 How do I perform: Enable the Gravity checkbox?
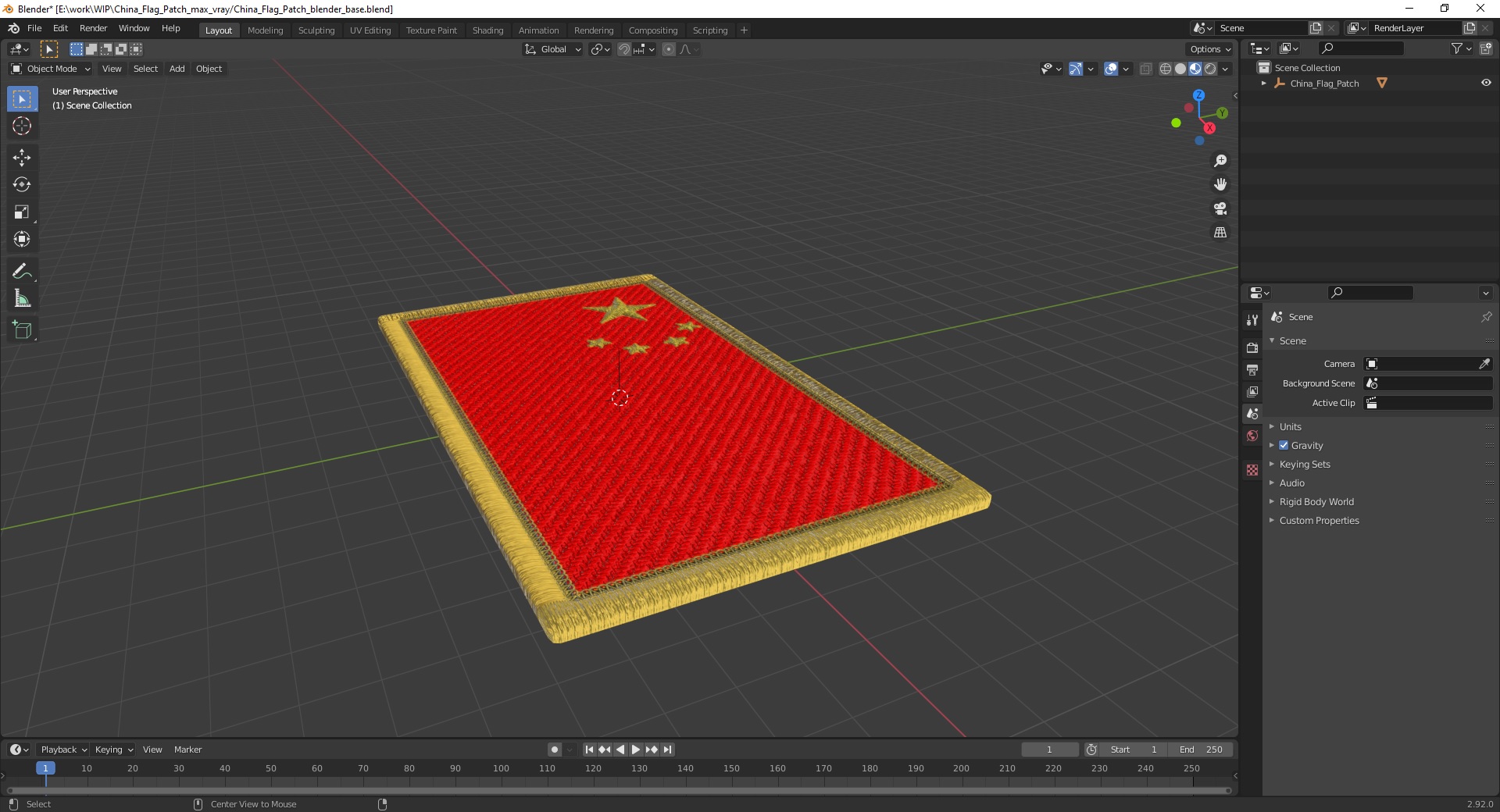(x=1284, y=445)
